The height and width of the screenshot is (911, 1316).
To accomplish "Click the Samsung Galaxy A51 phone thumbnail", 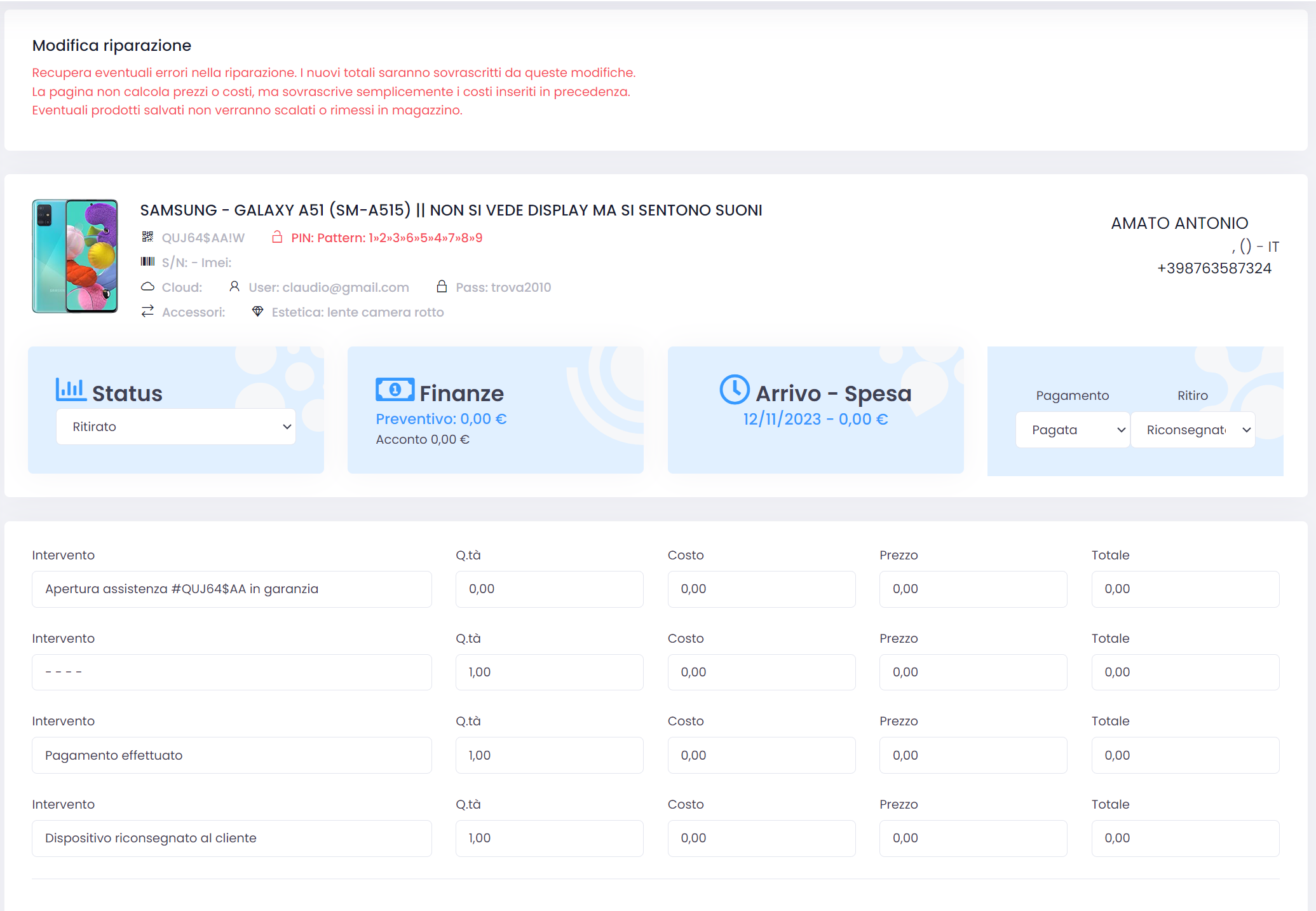I will [75, 256].
